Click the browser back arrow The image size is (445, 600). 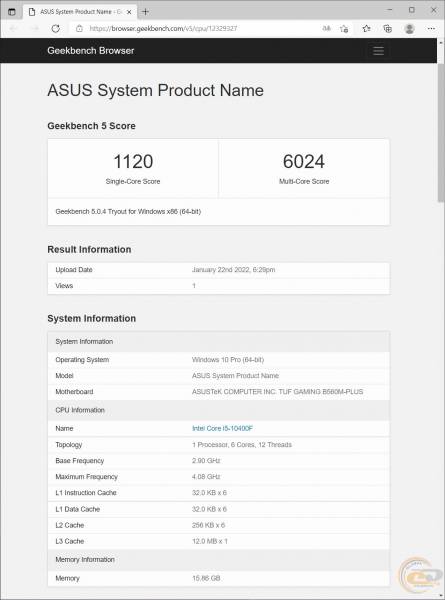(x=14, y=29)
